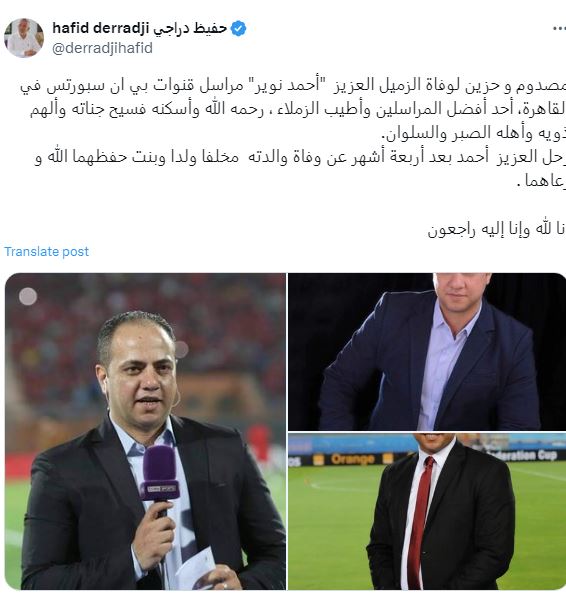Click the Latin name "hafid derradji"
566x594 pixels.
coord(100,28)
